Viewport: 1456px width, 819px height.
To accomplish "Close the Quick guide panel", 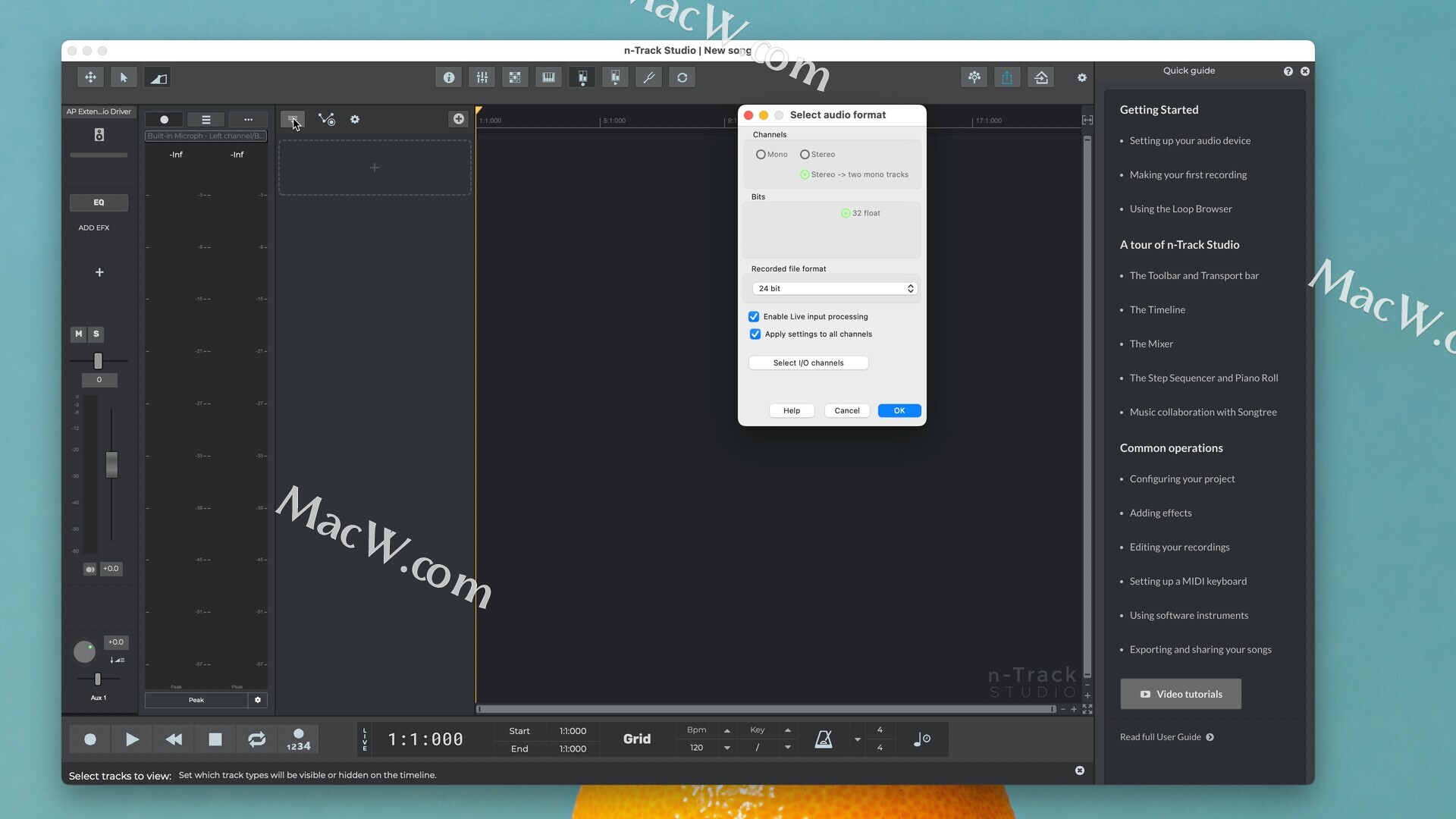I will [x=1305, y=71].
